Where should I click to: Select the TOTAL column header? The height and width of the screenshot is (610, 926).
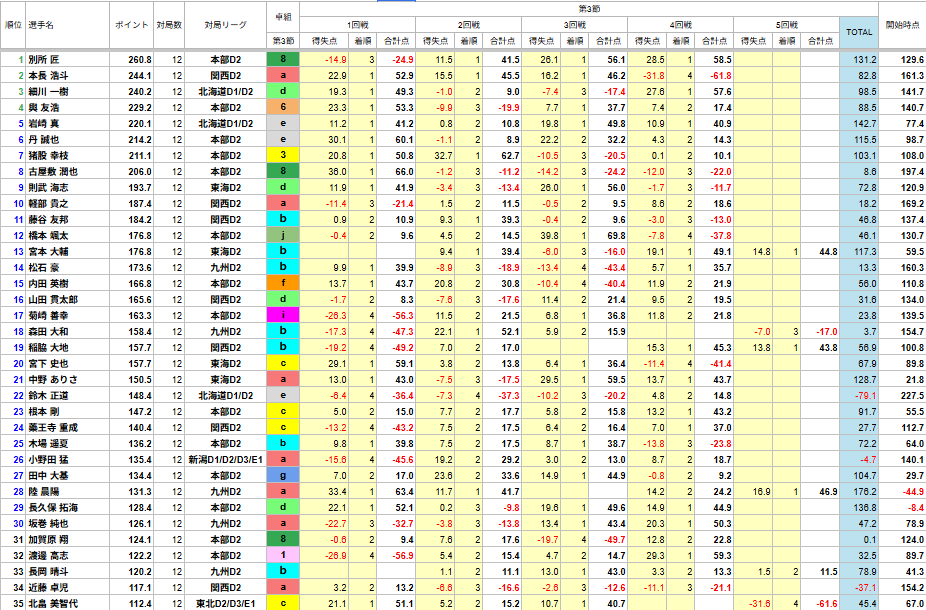[x=859, y=32]
